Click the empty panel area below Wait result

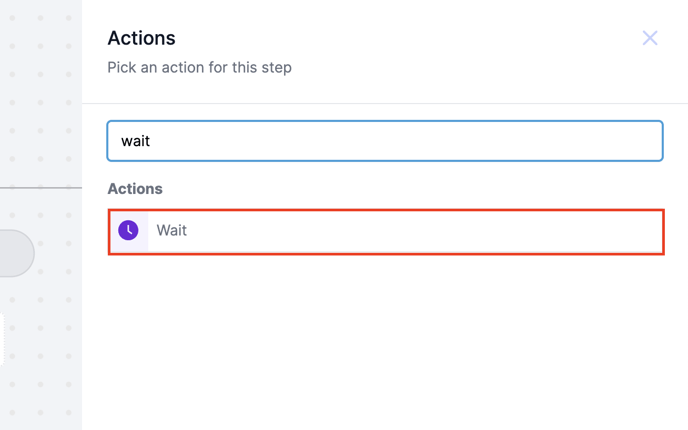click(385, 340)
